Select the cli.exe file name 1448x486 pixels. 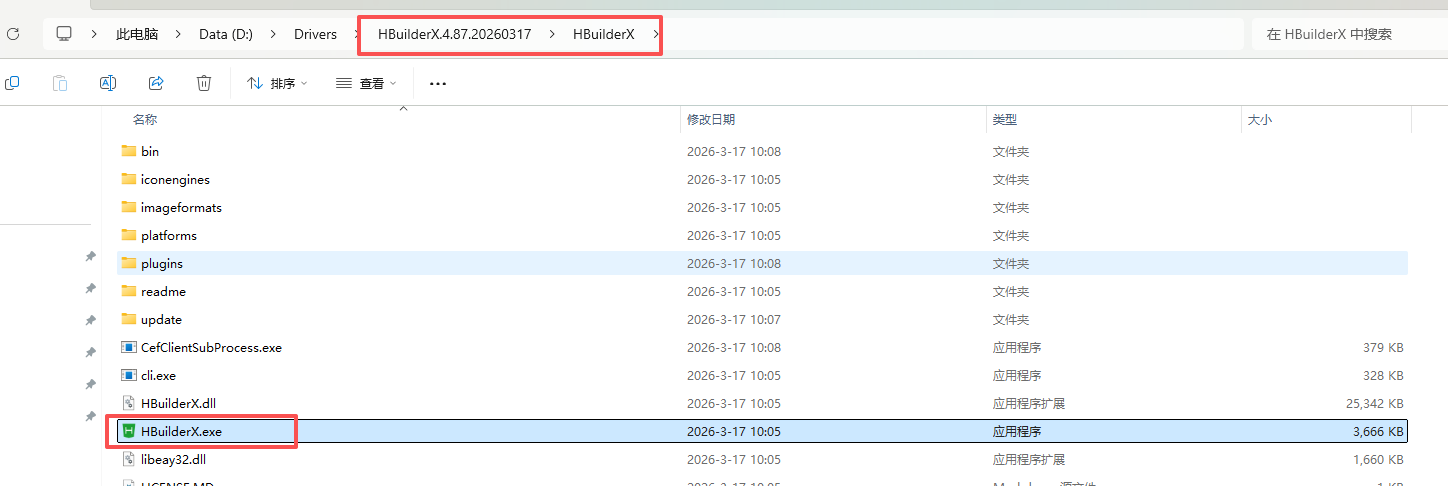pyautogui.click(x=158, y=375)
